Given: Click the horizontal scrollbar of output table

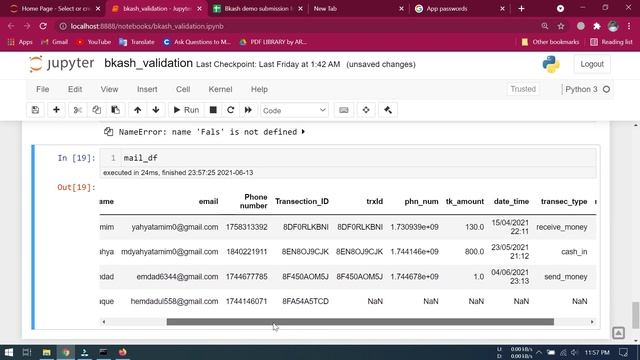Looking at the screenshot, I should [x=360, y=322].
